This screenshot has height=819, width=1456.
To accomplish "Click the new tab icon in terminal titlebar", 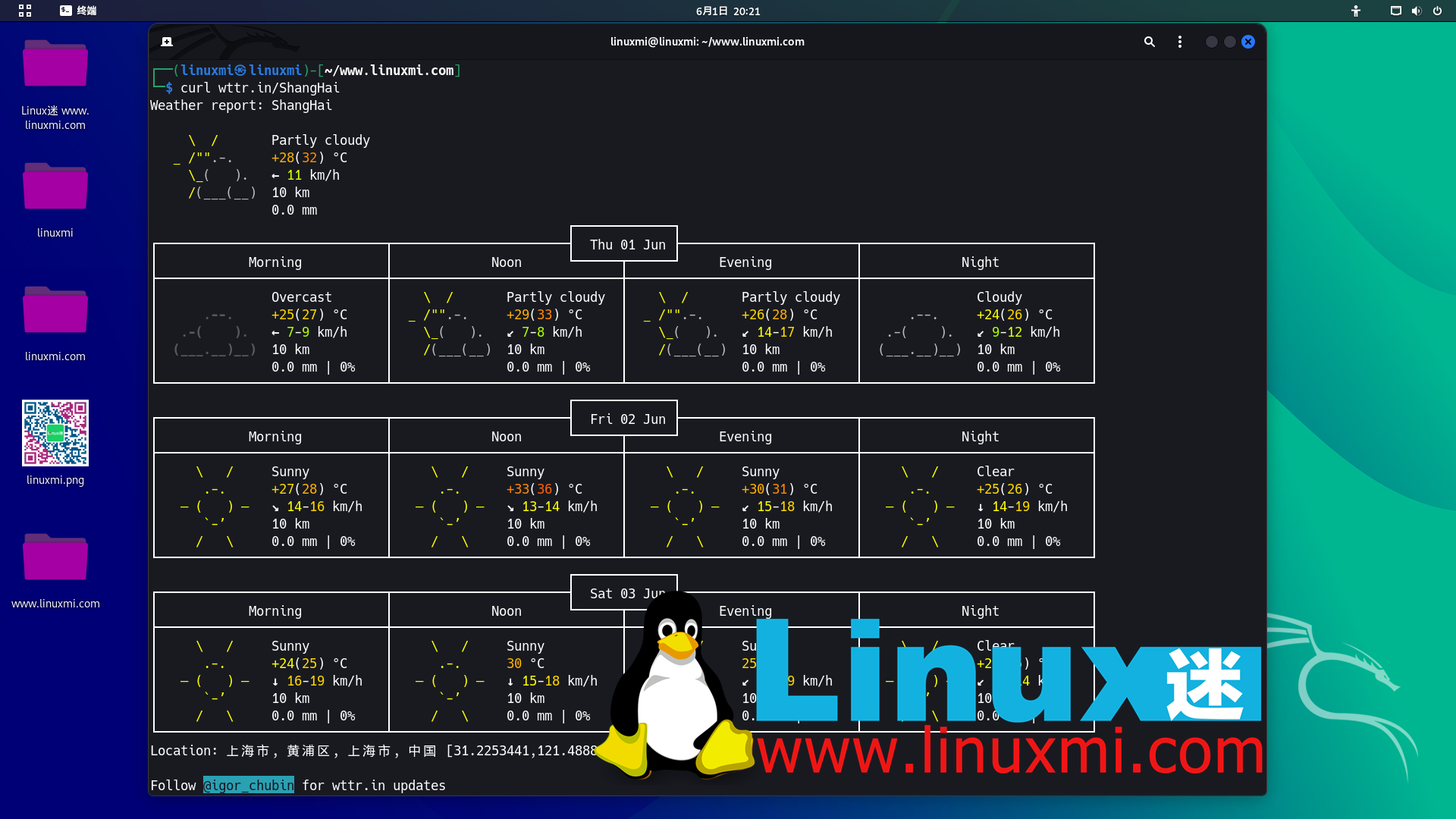I will coord(167,42).
